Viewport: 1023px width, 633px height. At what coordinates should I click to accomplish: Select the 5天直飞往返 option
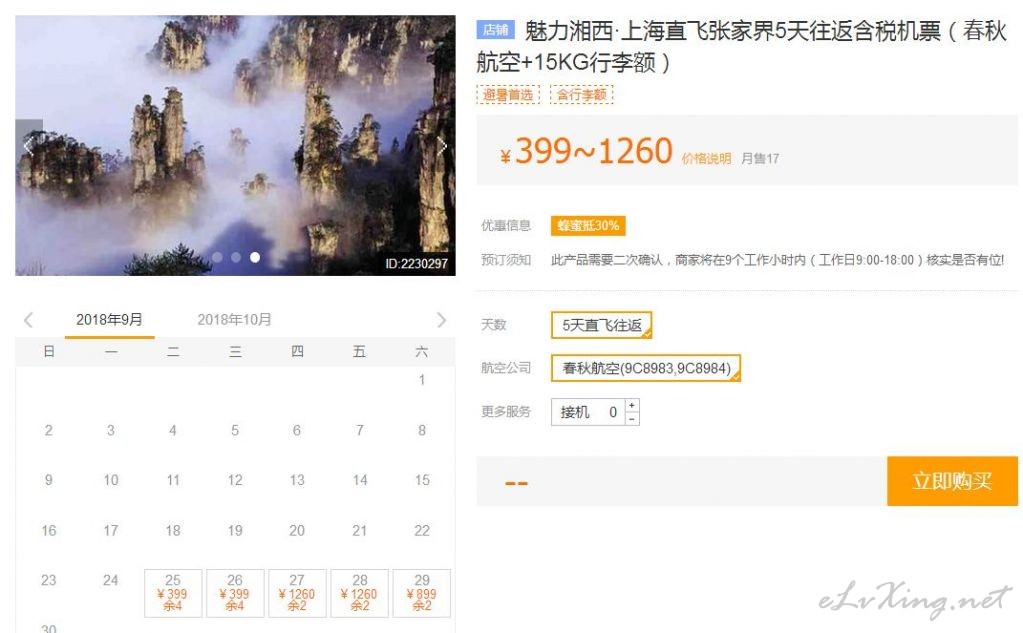(602, 325)
